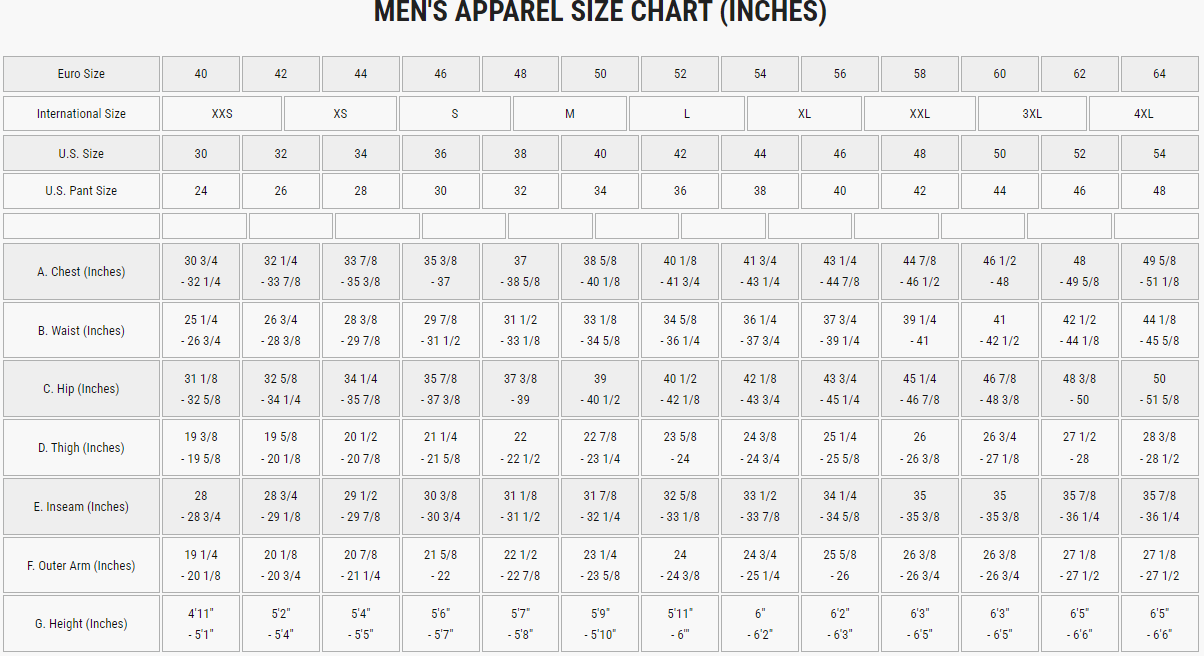This screenshot has width=1204, height=656.
Task: Select height cell 4'11" - 5'1"
Action: point(201,624)
